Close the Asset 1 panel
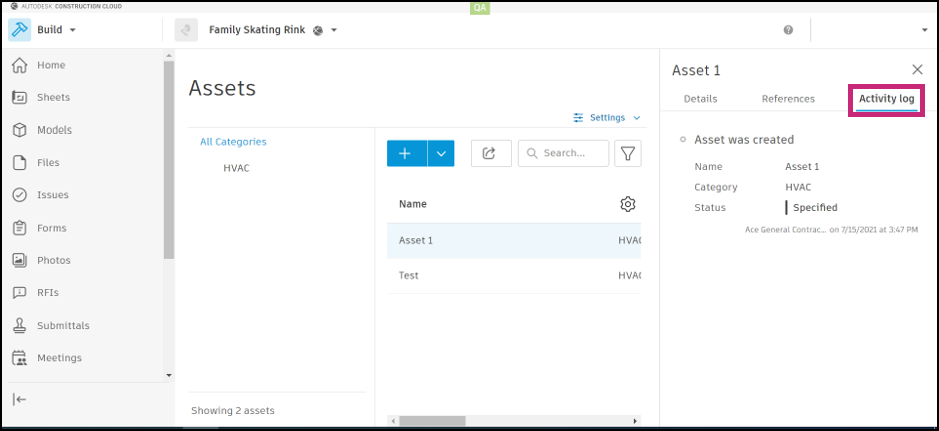 pos(917,70)
